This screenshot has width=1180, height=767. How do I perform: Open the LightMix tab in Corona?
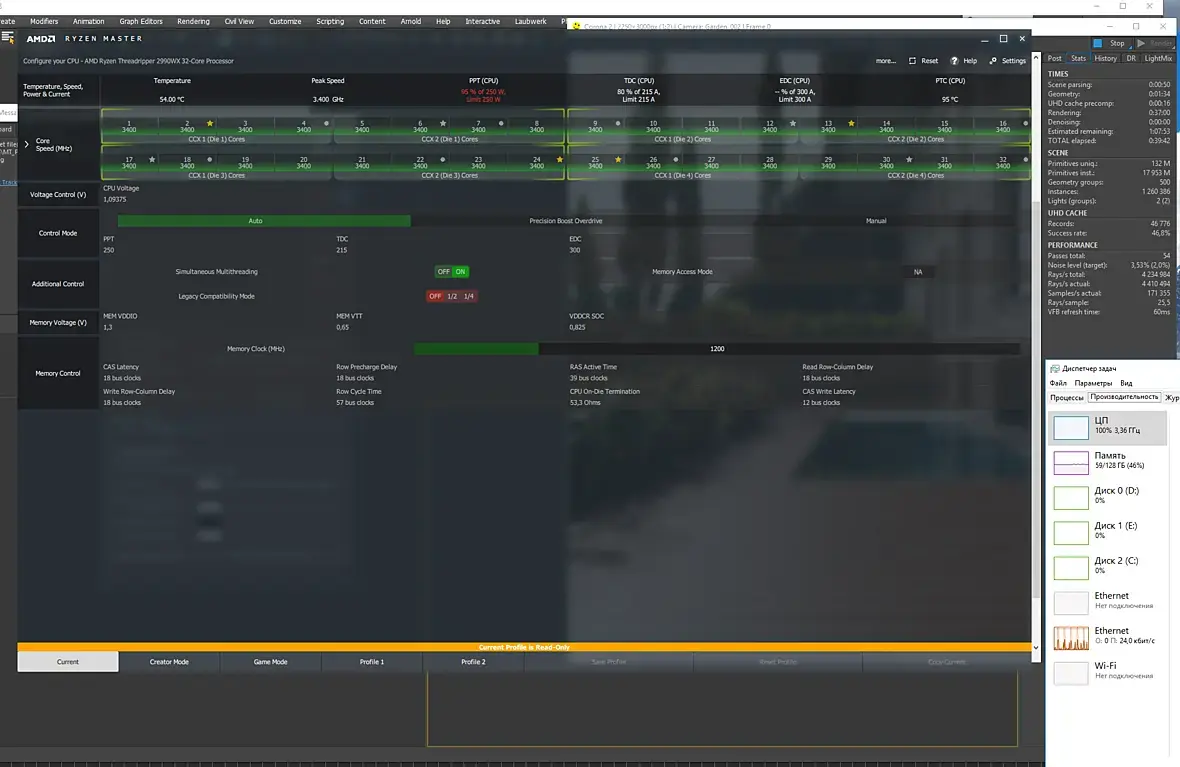click(1158, 59)
